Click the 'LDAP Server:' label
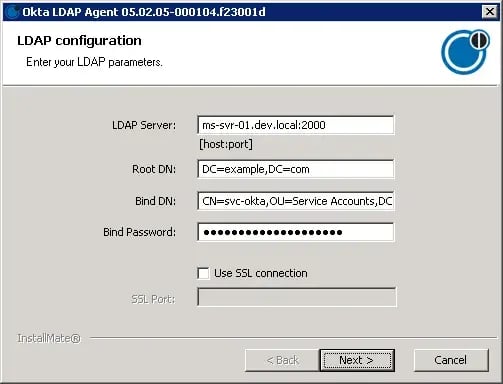Screen dimensions: 503x384 pyautogui.click(x=144, y=125)
